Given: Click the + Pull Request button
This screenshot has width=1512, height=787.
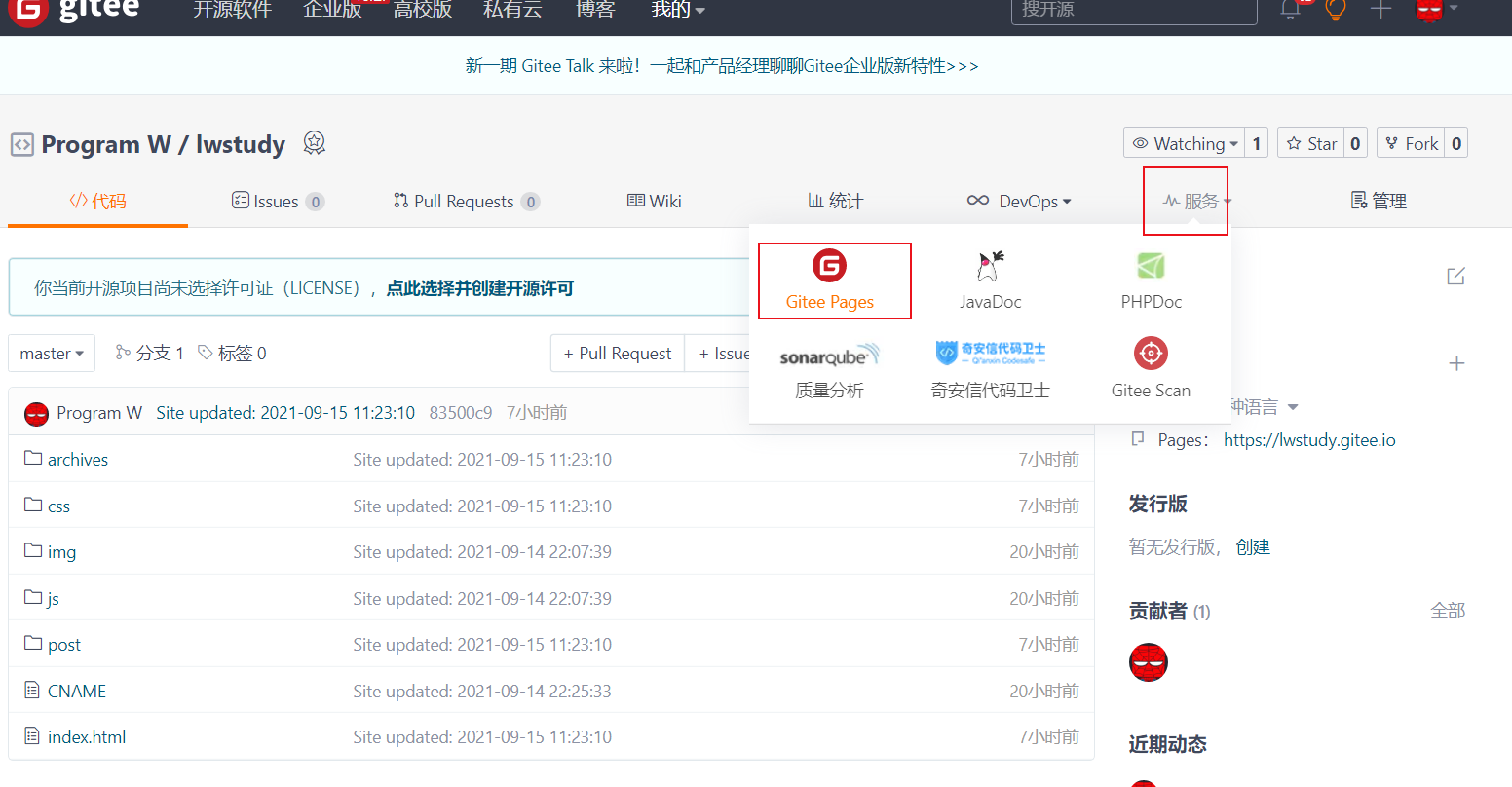Looking at the screenshot, I should (617, 353).
